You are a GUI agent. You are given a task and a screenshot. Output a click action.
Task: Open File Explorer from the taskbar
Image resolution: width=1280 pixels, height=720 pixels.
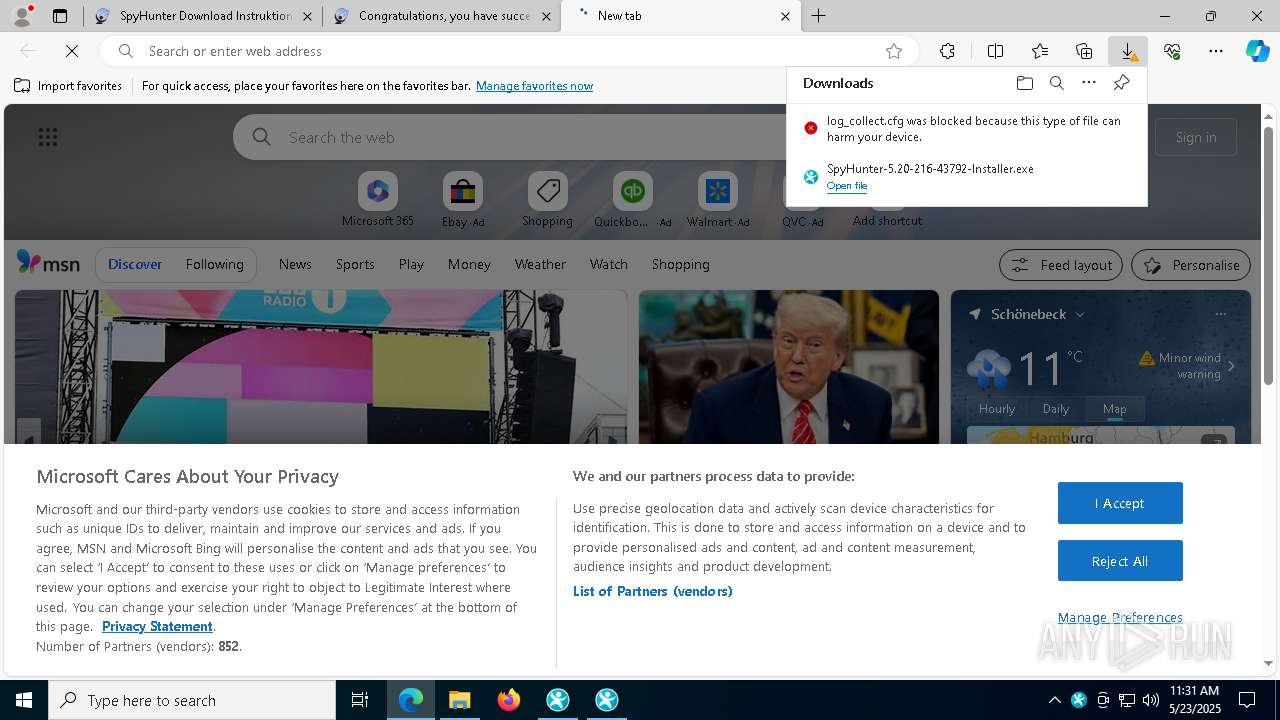coord(459,700)
